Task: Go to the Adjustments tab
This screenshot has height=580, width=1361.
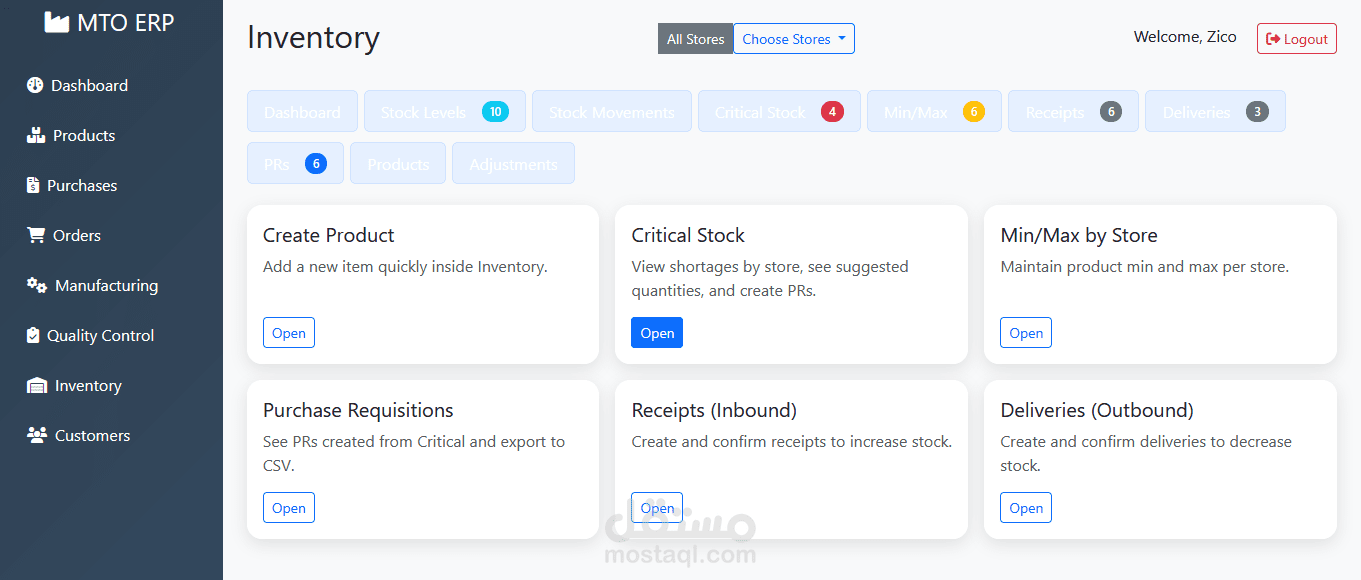Action: coord(513,164)
